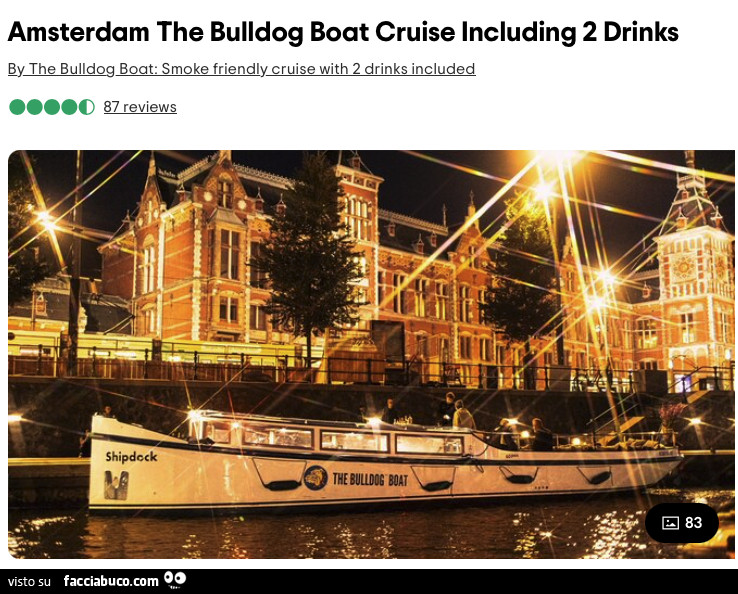Viewport: 738px width, 594px height.
Task: Click the photo icon beside the 83 count
Action: click(670, 522)
